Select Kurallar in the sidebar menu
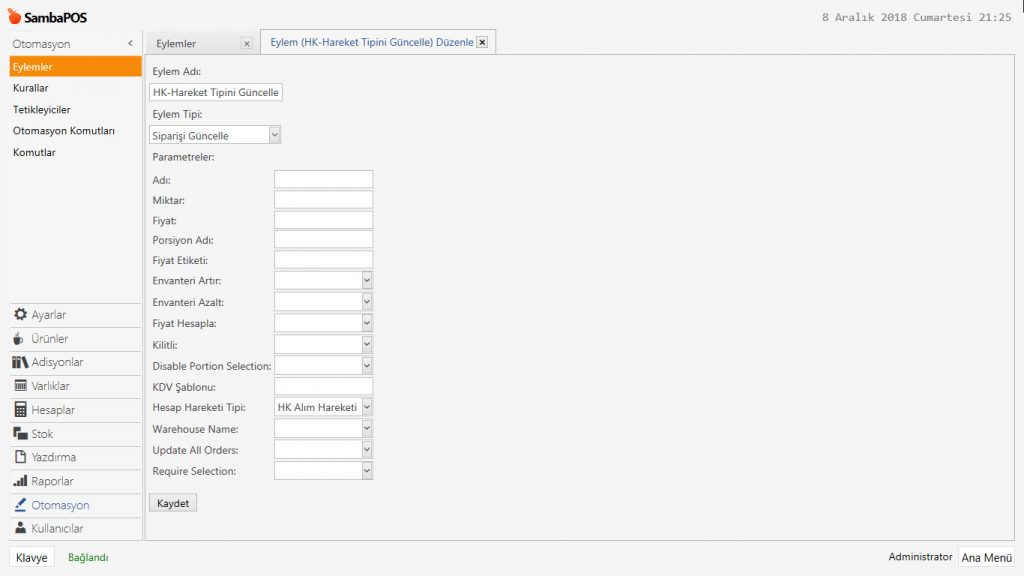 click(31, 88)
